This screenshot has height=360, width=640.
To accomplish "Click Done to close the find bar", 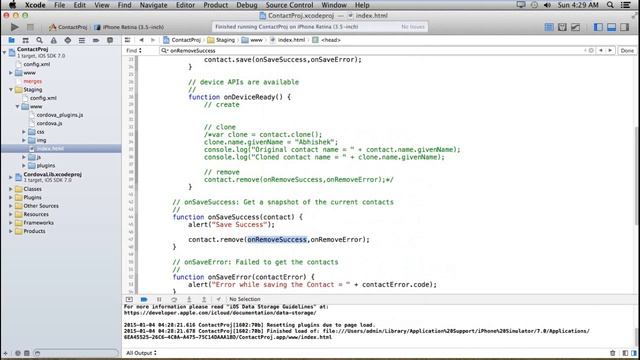I will click(627, 51).
